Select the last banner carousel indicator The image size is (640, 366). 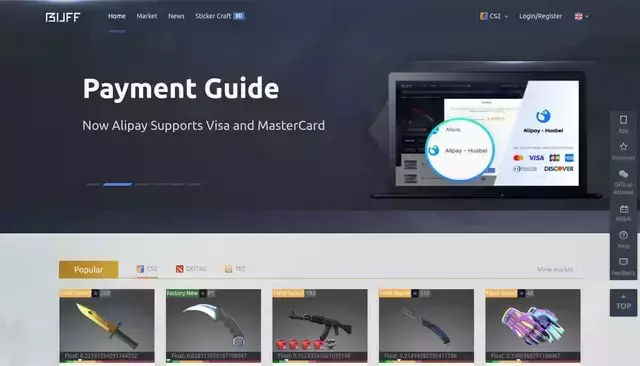(x=194, y=184)
